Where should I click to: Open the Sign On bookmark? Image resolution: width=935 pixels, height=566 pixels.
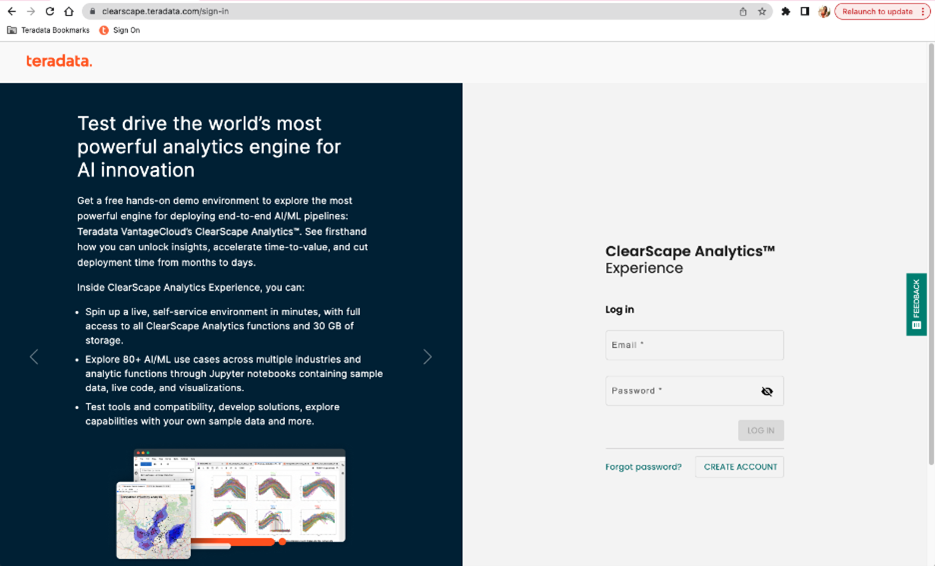pyautogui.click(x=119, y=30)
